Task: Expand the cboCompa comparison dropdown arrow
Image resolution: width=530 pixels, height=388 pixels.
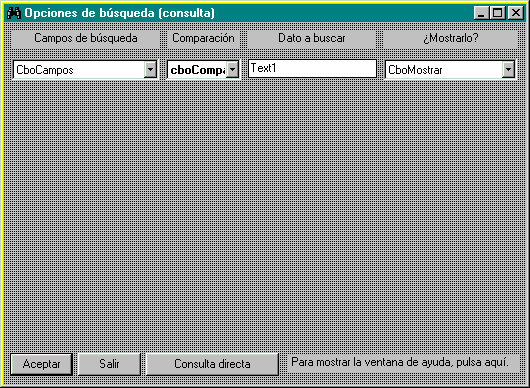Action: click(x=232, y=70)
